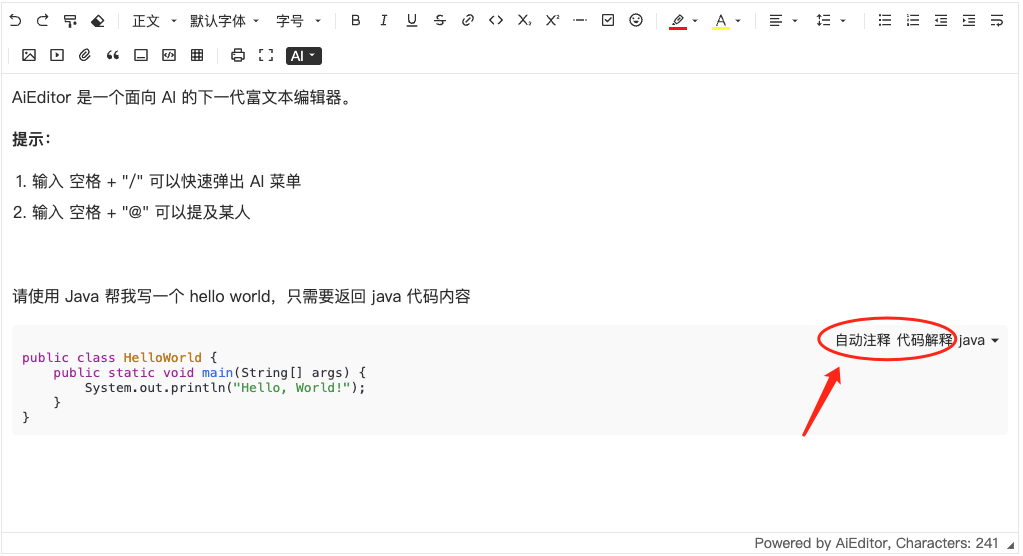
Task: Click the 提示: bold heading text
Action: (x=31, y=139)
